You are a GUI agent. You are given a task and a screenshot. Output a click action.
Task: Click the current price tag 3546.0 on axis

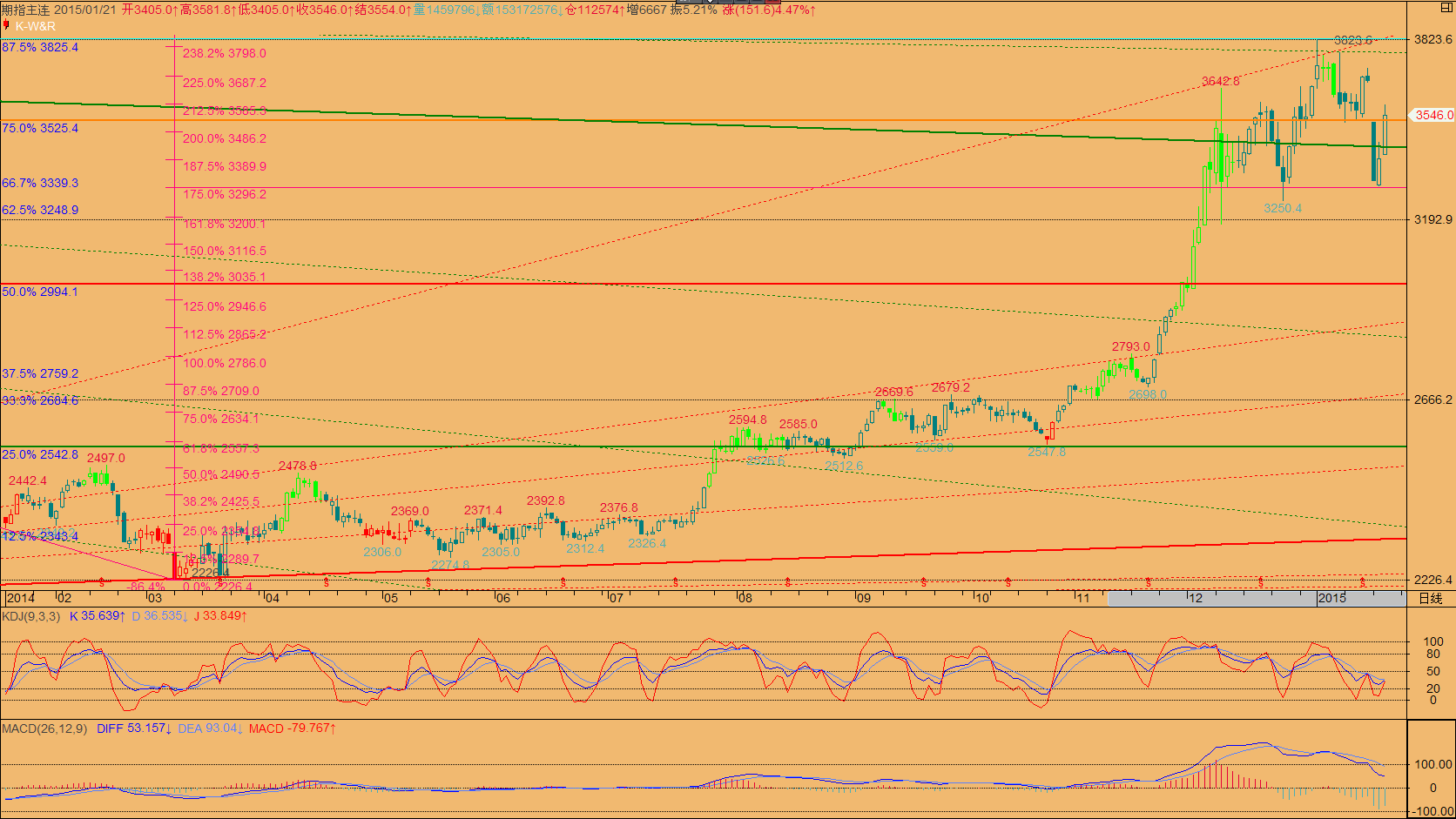(1432, 115)
